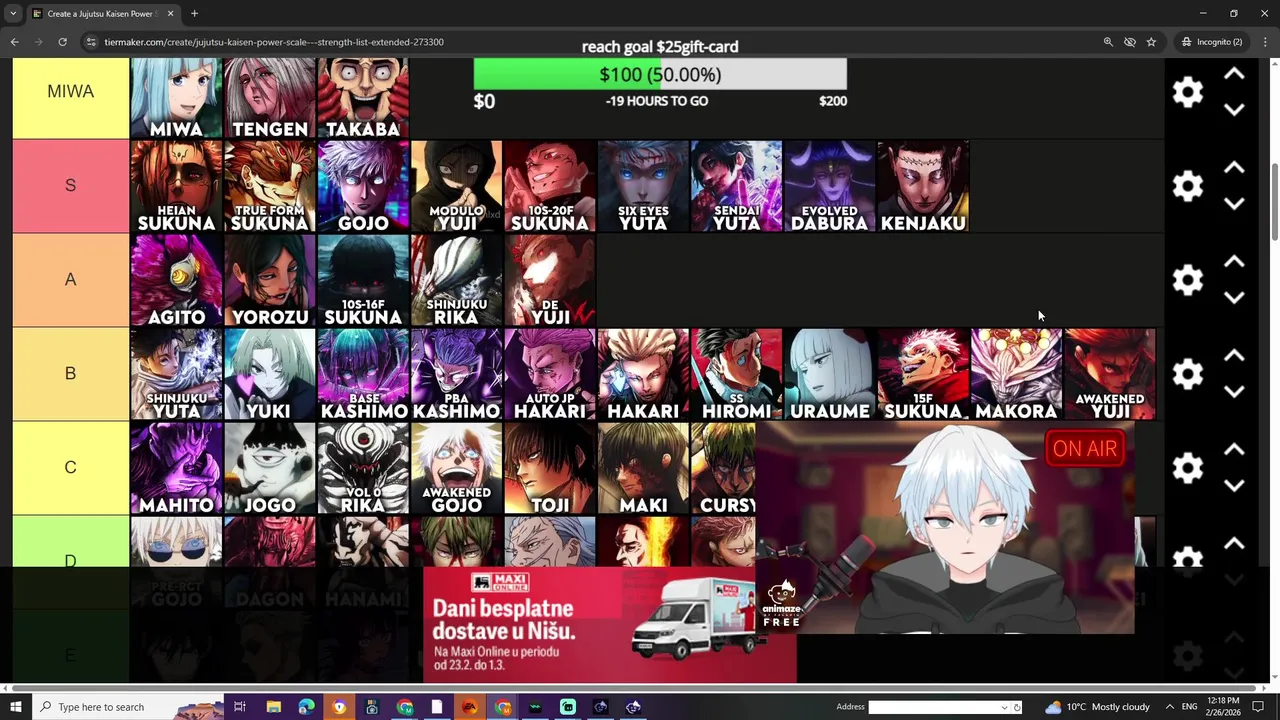1280x720 pixels.
Task: Select the C tier label
Action: (70, 468)
